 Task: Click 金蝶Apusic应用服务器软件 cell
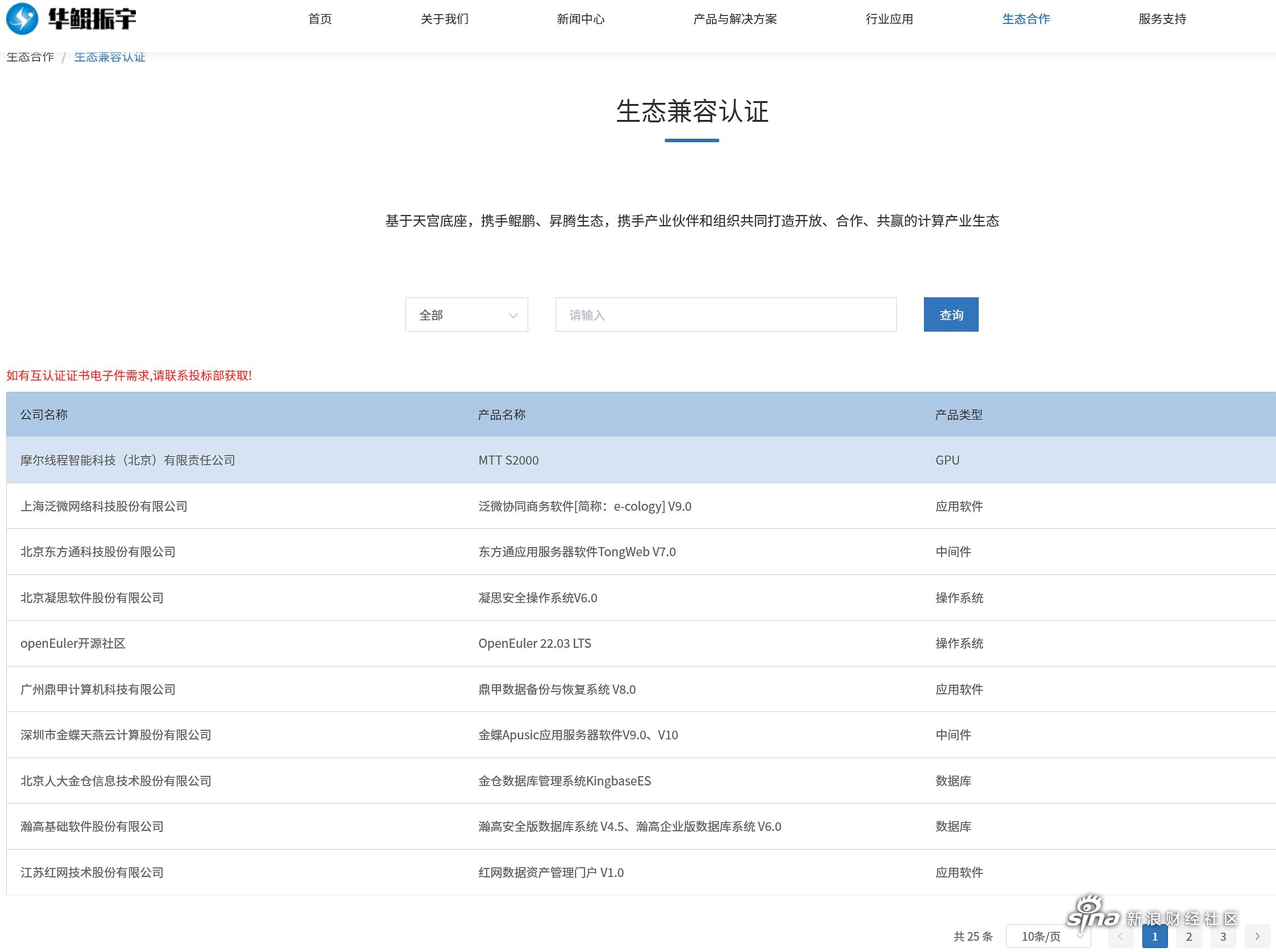pos(578,735)
